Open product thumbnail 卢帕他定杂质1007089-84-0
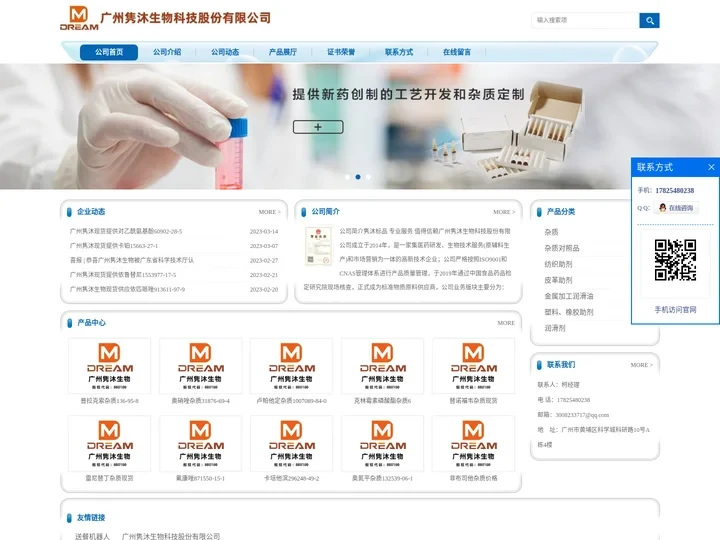 291,366
